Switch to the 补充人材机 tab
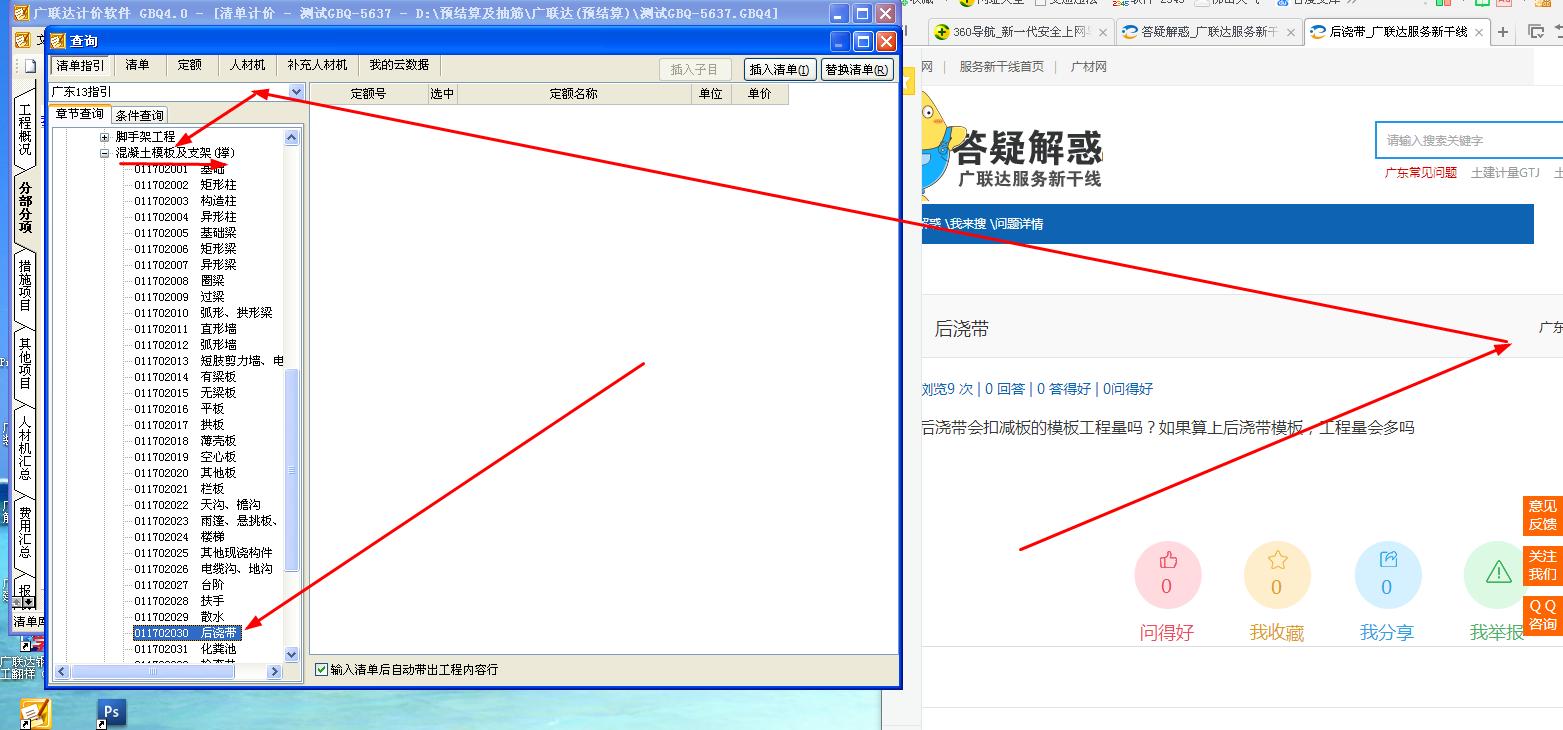Image resolution: width=1563 pixels, height=730 pixels. point(317,65)
